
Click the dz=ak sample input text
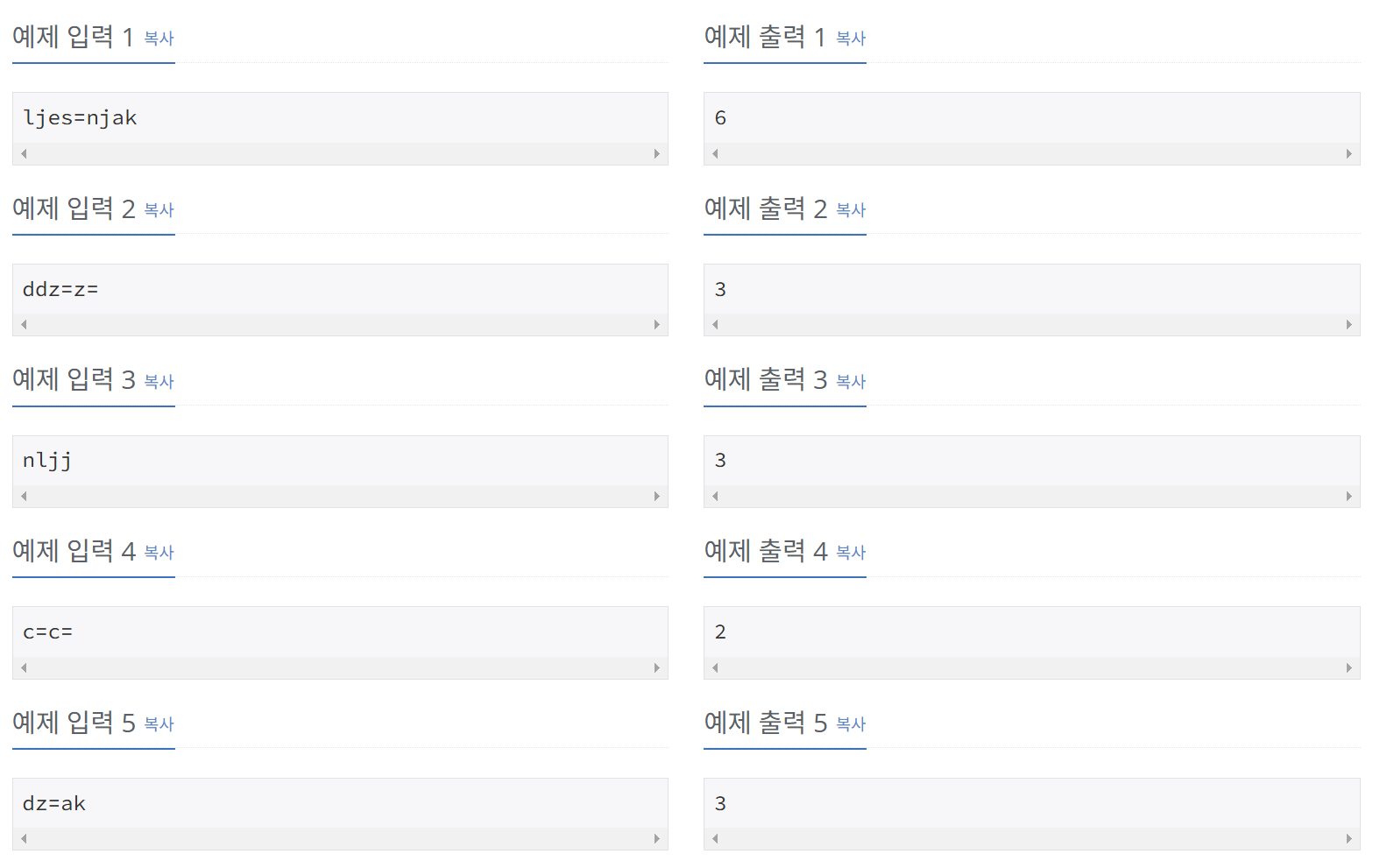(54, 804)
